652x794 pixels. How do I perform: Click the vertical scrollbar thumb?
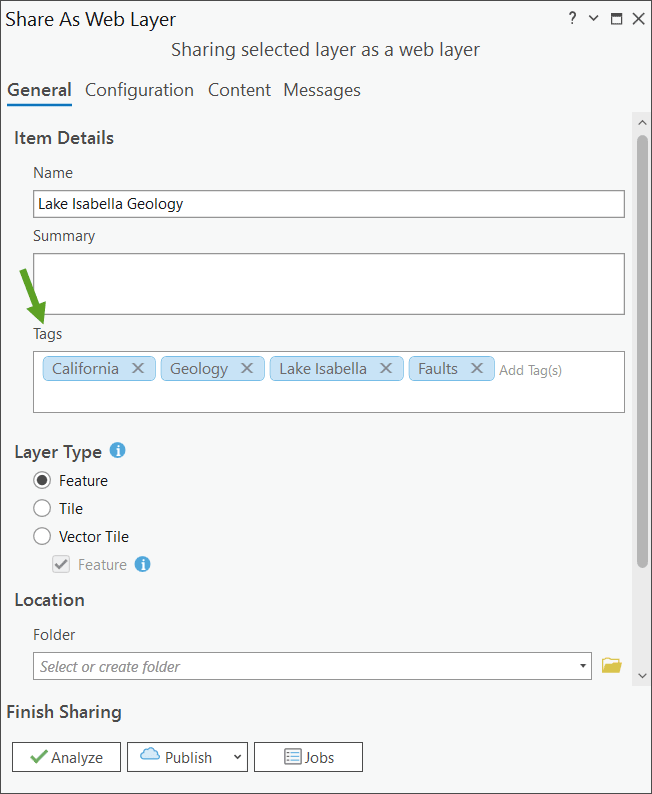coord(642,351)
